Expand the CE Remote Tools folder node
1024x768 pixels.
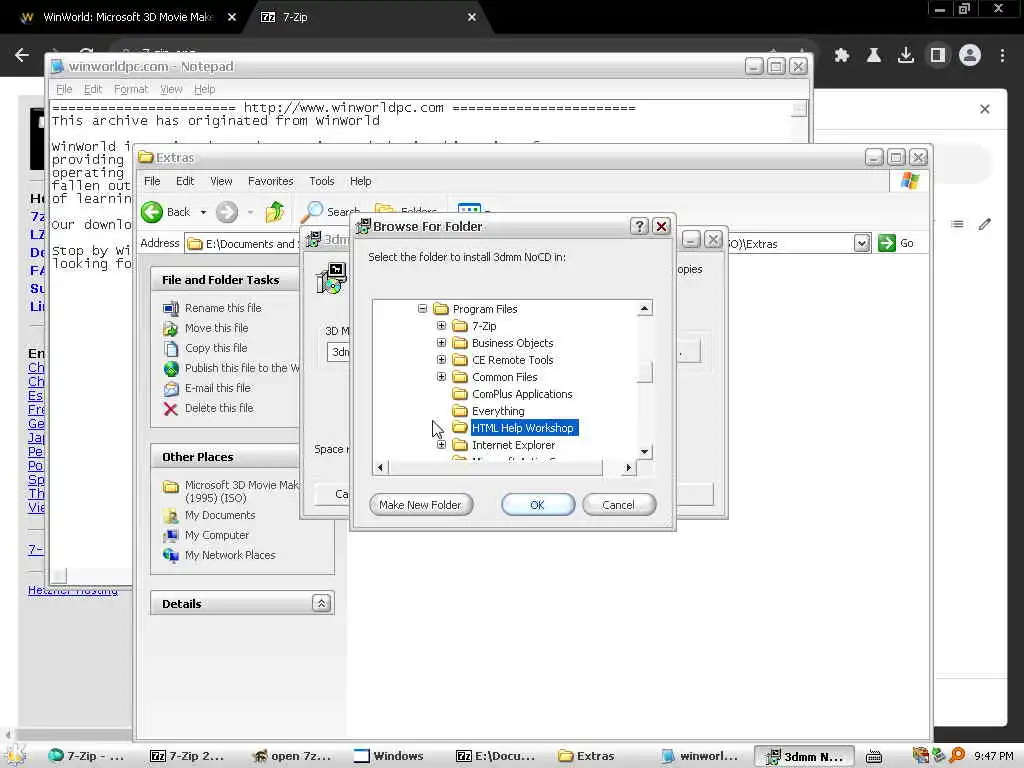click(x=441, y=359)
